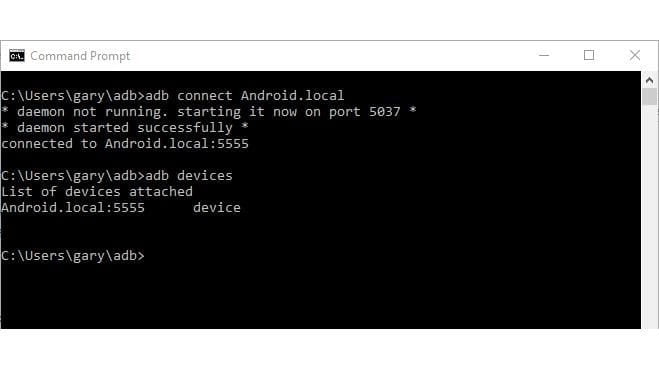The width and height of the screenshot is (659, 369).
Task: Click the 'List of devices attached' line
Action: (97, 192)
